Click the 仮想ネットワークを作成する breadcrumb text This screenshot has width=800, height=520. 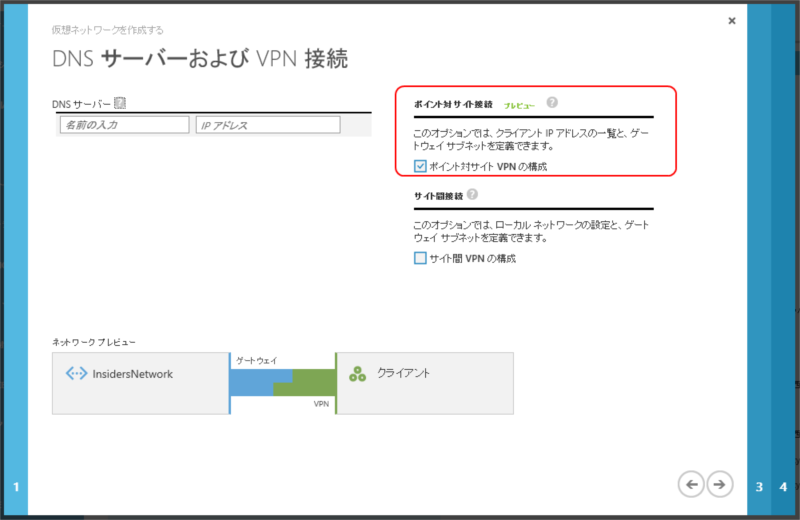tap(108, 30)
